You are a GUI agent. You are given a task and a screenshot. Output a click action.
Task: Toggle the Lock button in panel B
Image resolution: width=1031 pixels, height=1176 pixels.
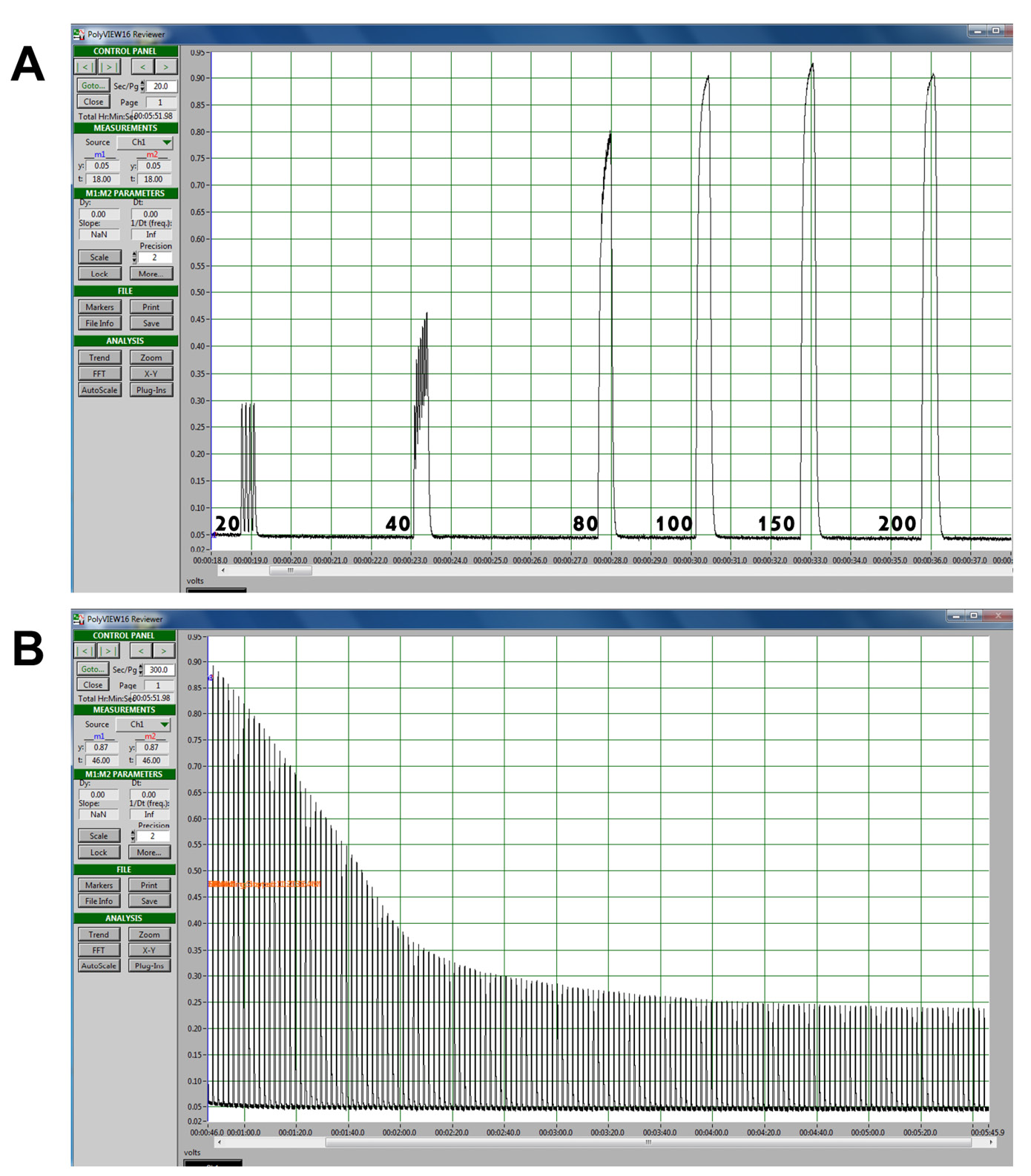coord(99,853)
